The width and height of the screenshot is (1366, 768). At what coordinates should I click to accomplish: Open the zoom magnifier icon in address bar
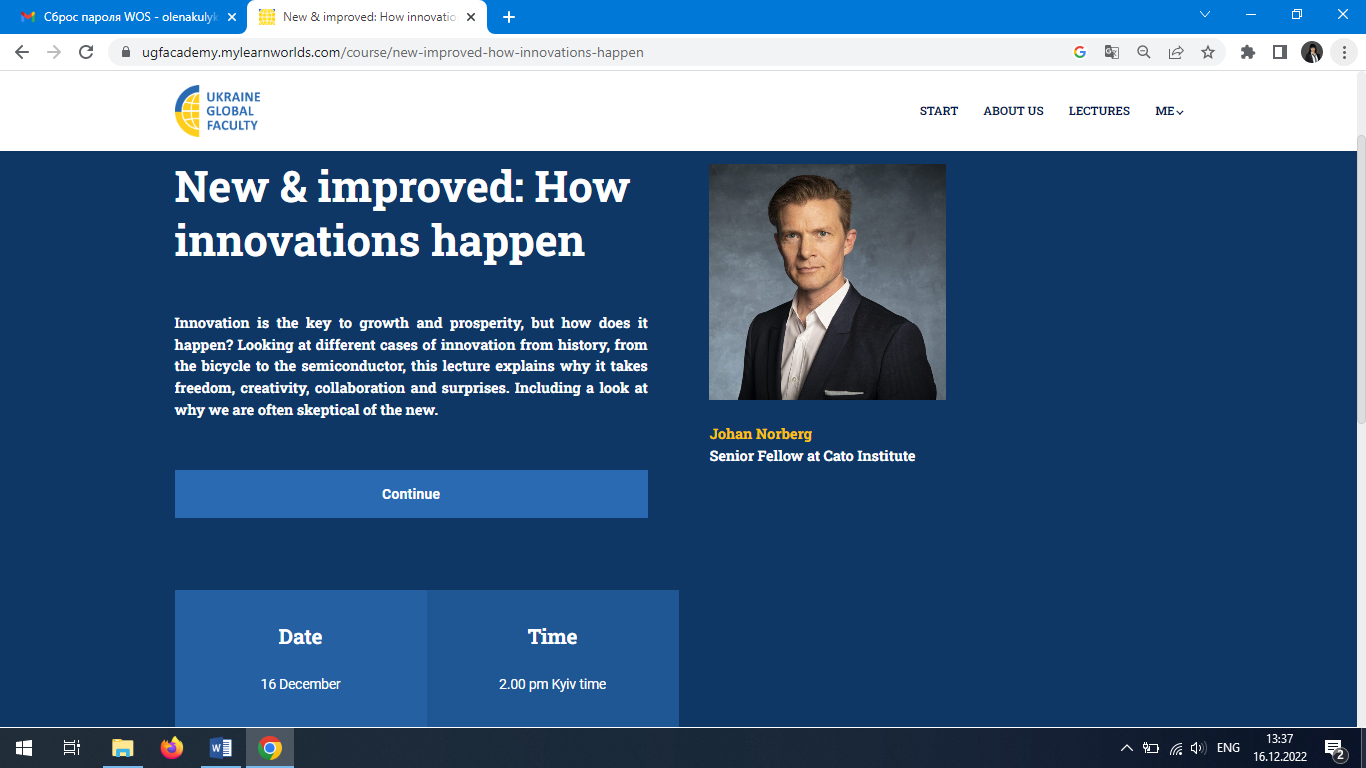point(1144,52)
